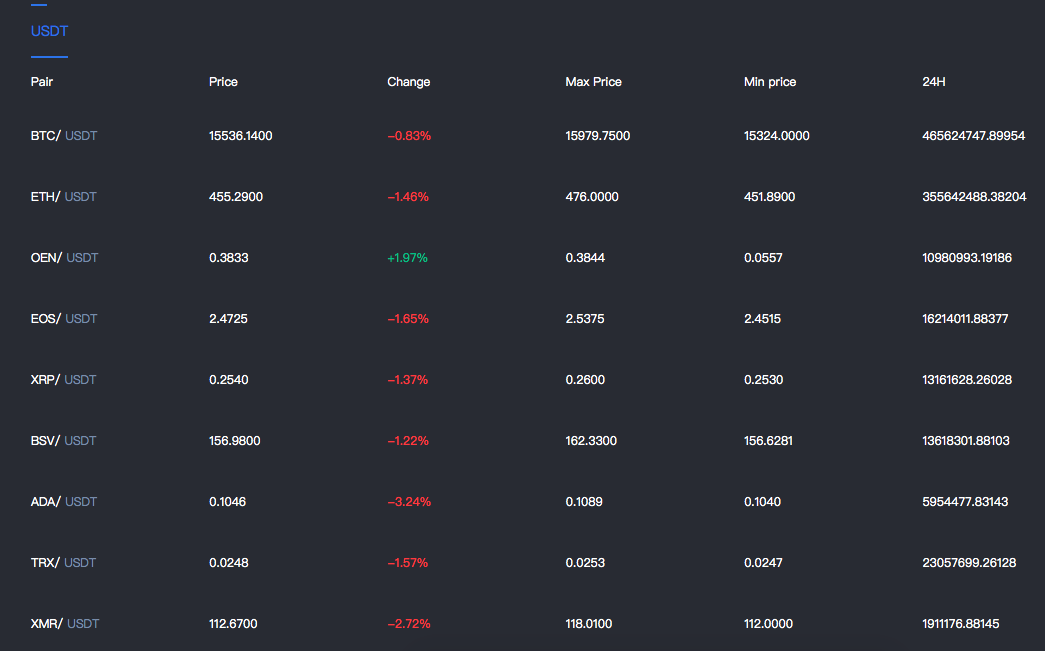Screen dimensions: 1045x651
Task: Select XRP max price 0.2600
Action: coord(585,380)
